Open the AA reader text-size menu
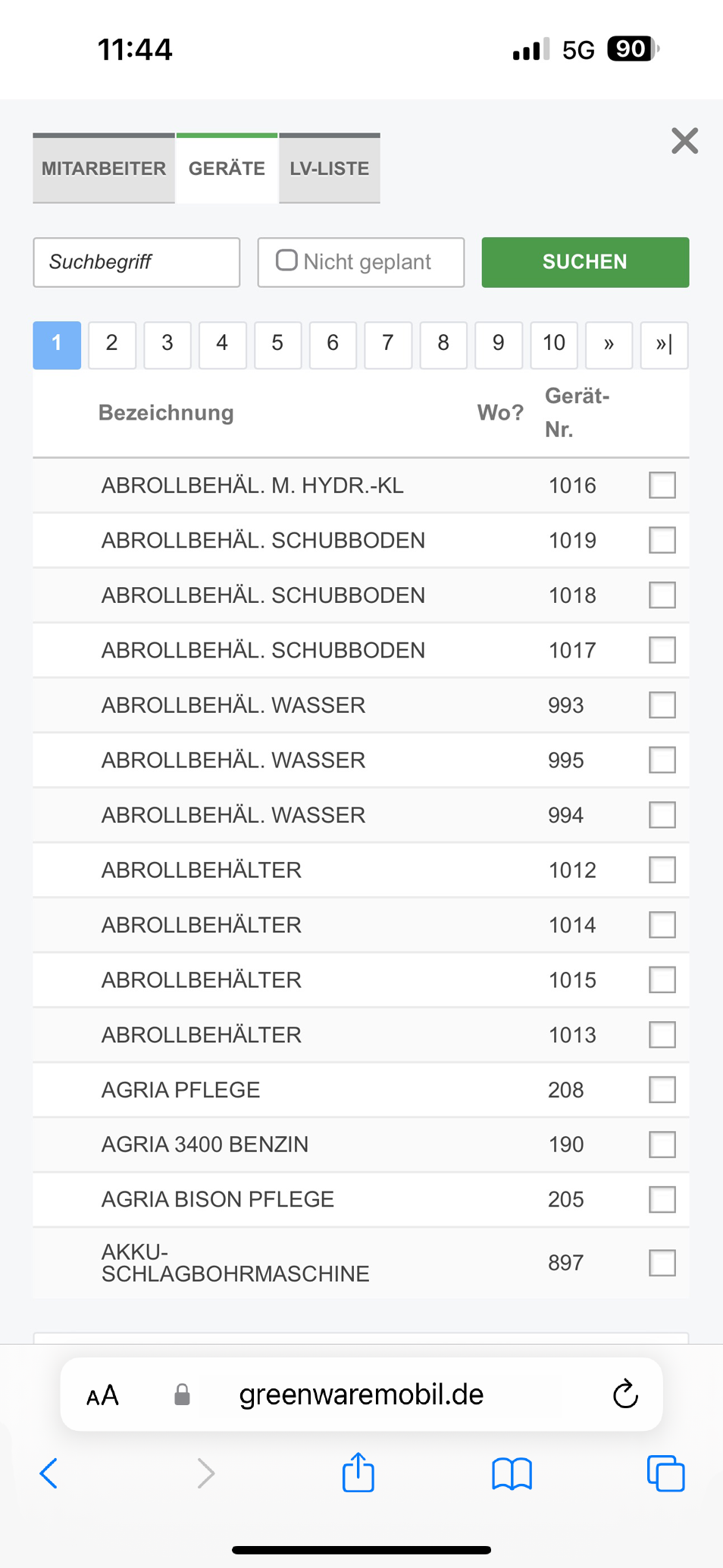 102,1395
